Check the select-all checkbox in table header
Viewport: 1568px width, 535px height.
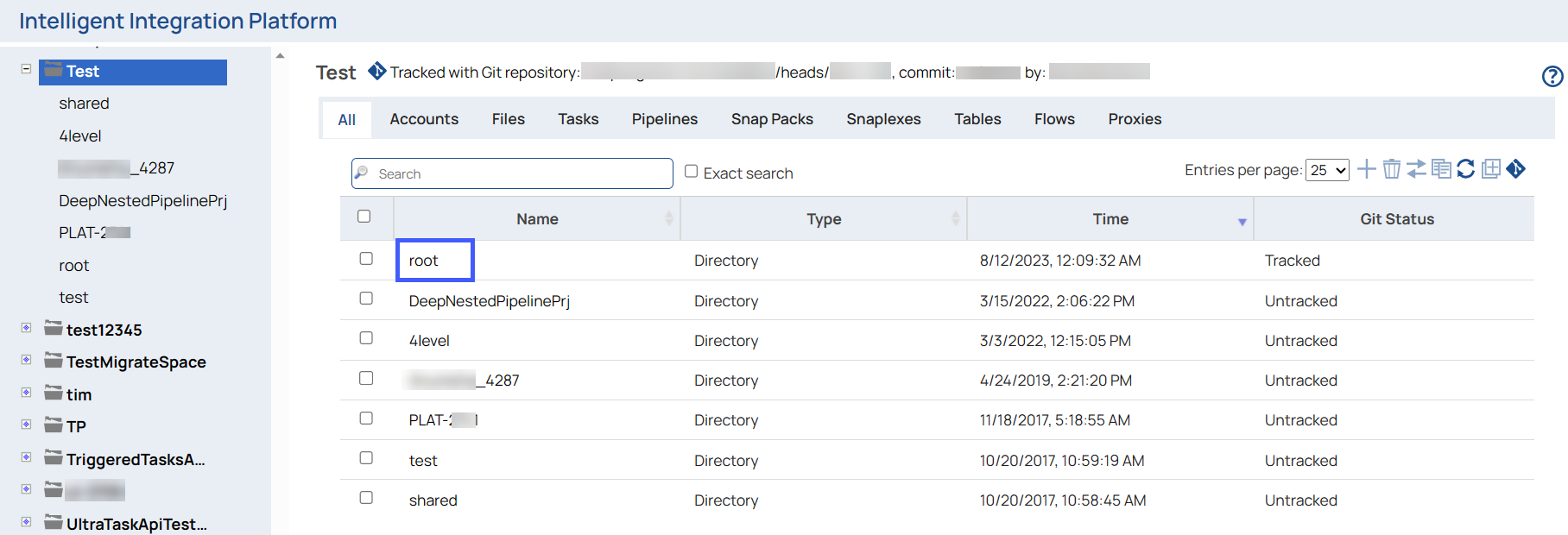364,217
